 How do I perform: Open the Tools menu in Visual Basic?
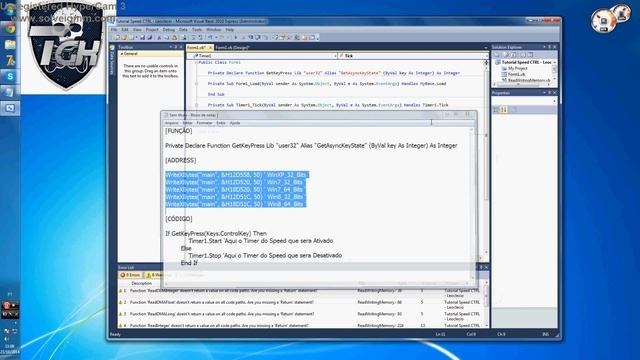point(197,30)
